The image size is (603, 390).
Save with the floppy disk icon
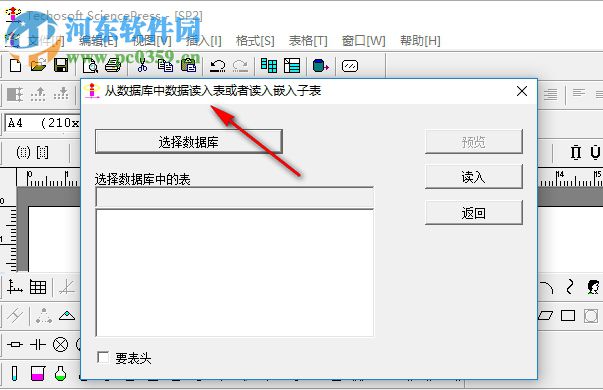coord(61,66)
